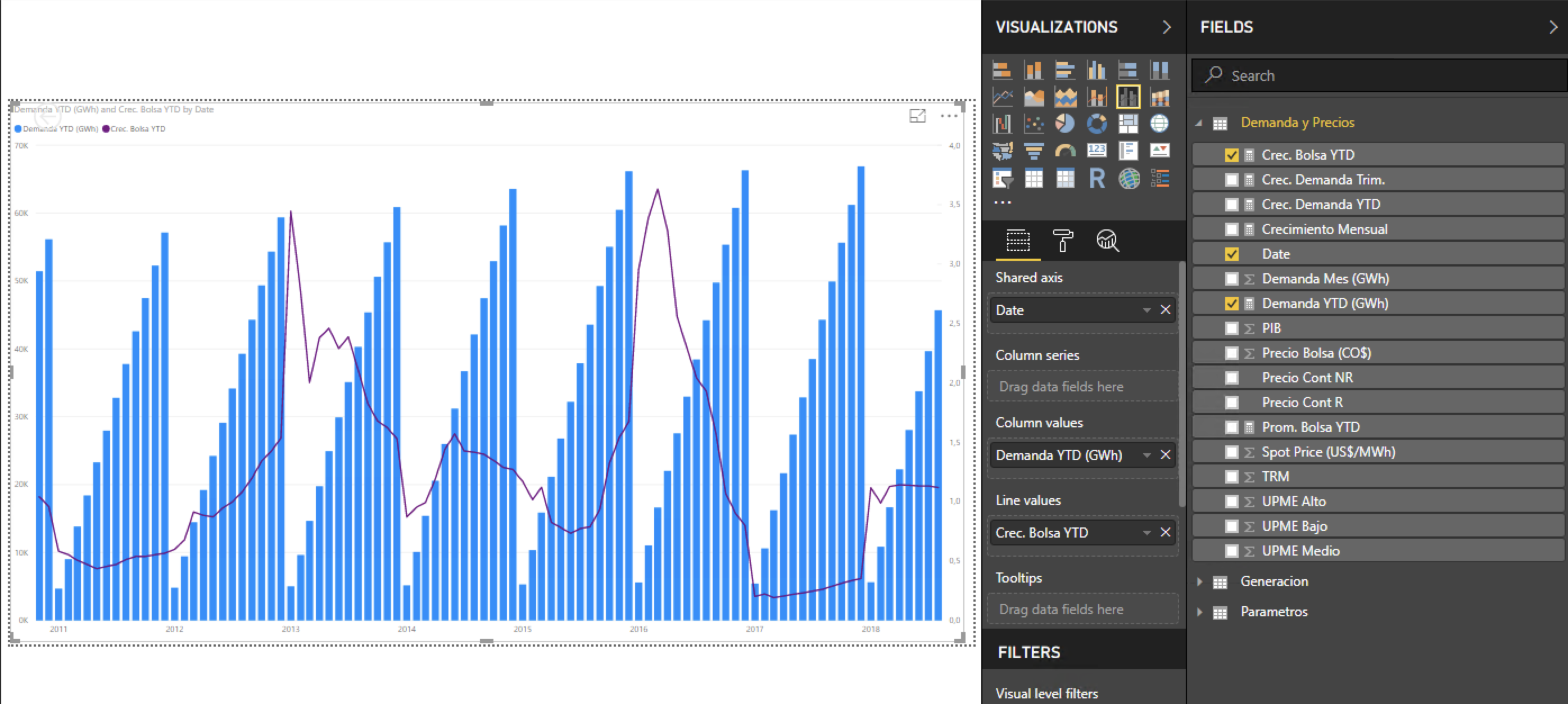The image size is (1568, 704).
Task: Expand the Parametros table
Action: [1199, 612]
